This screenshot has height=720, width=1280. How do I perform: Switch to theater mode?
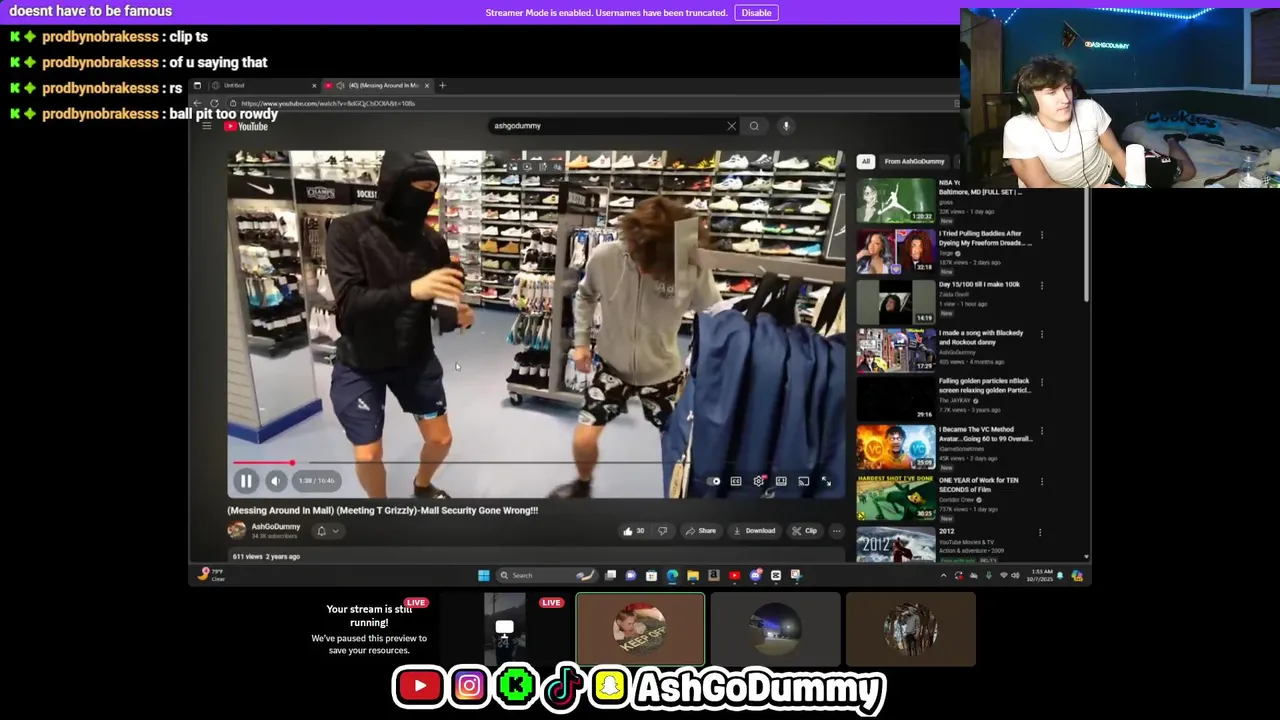[x=781, y=481]
